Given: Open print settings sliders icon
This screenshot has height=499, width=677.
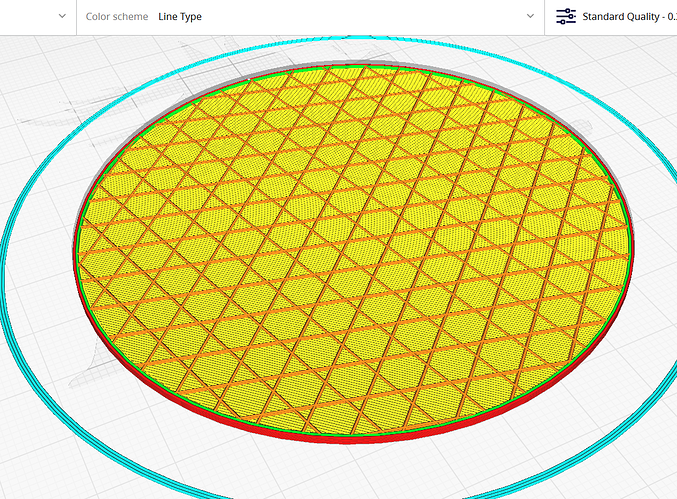Looking at the screenshot, I should coord(566,16).
